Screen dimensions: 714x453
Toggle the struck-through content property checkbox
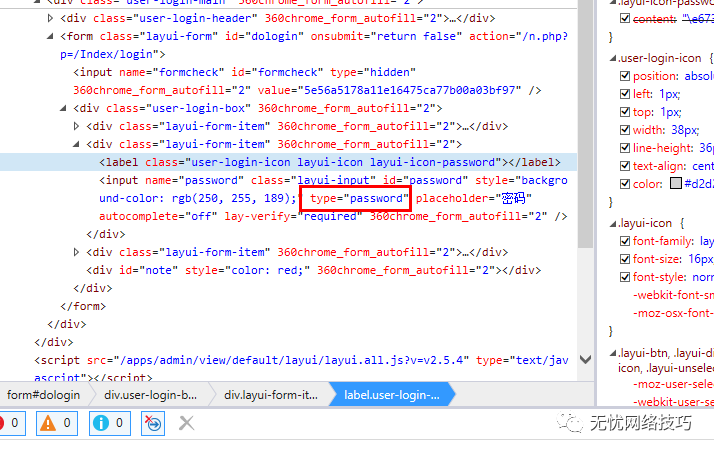625,18
